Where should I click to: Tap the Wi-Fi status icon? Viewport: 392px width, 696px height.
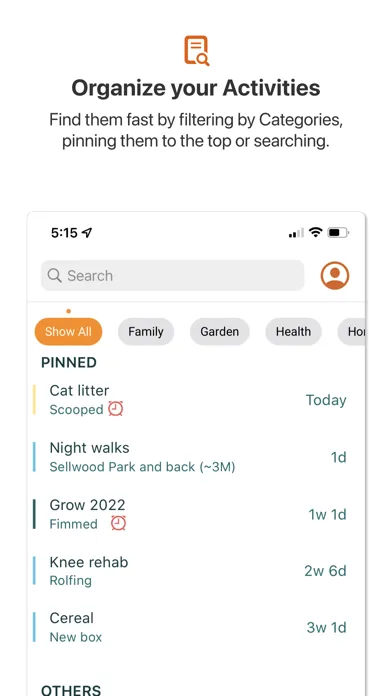[316, 232]
